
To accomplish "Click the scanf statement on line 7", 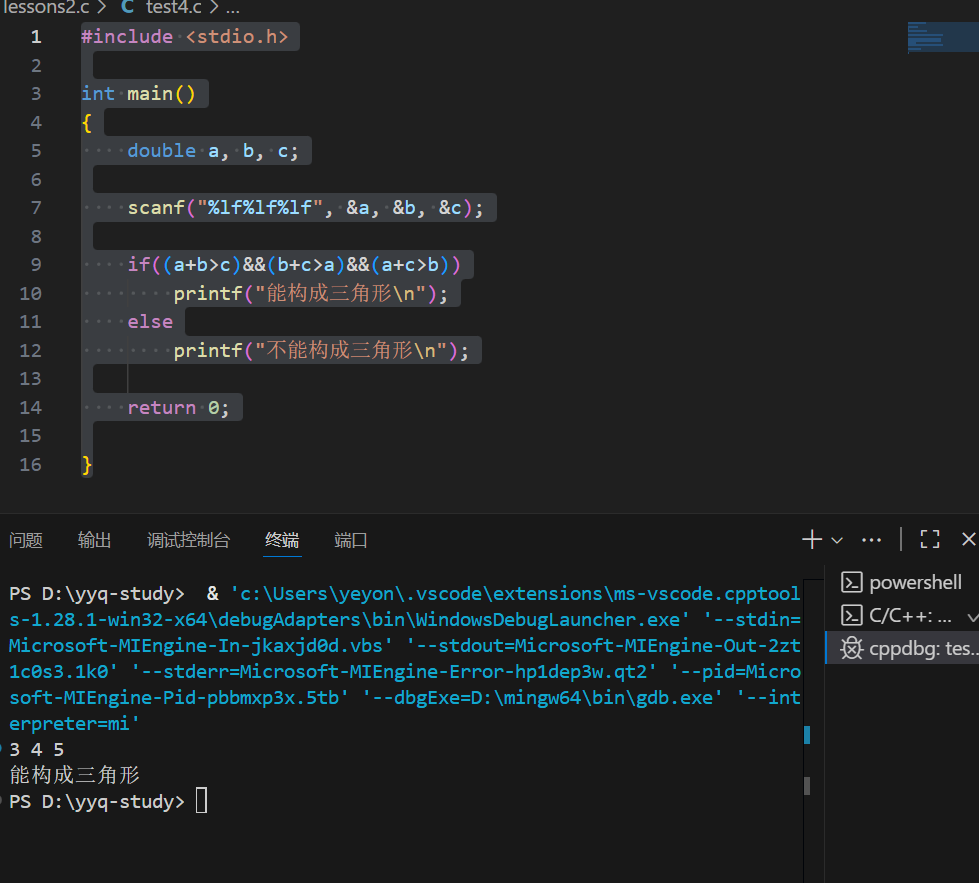I will point(305,208).
